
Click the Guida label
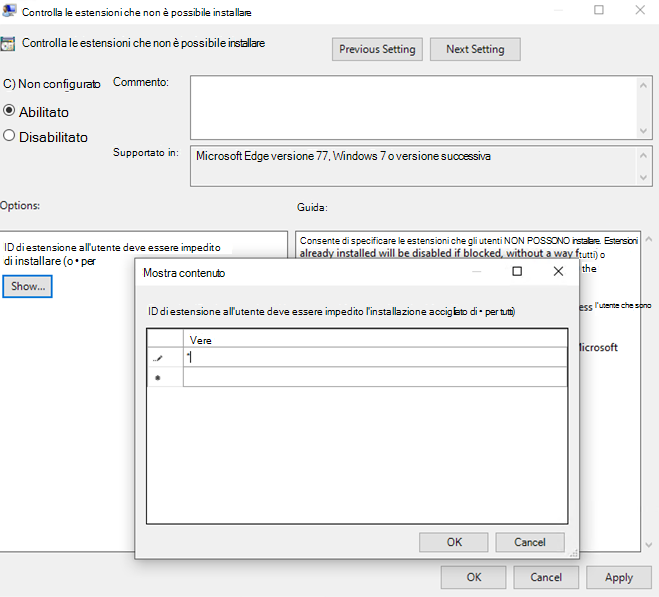312,207
